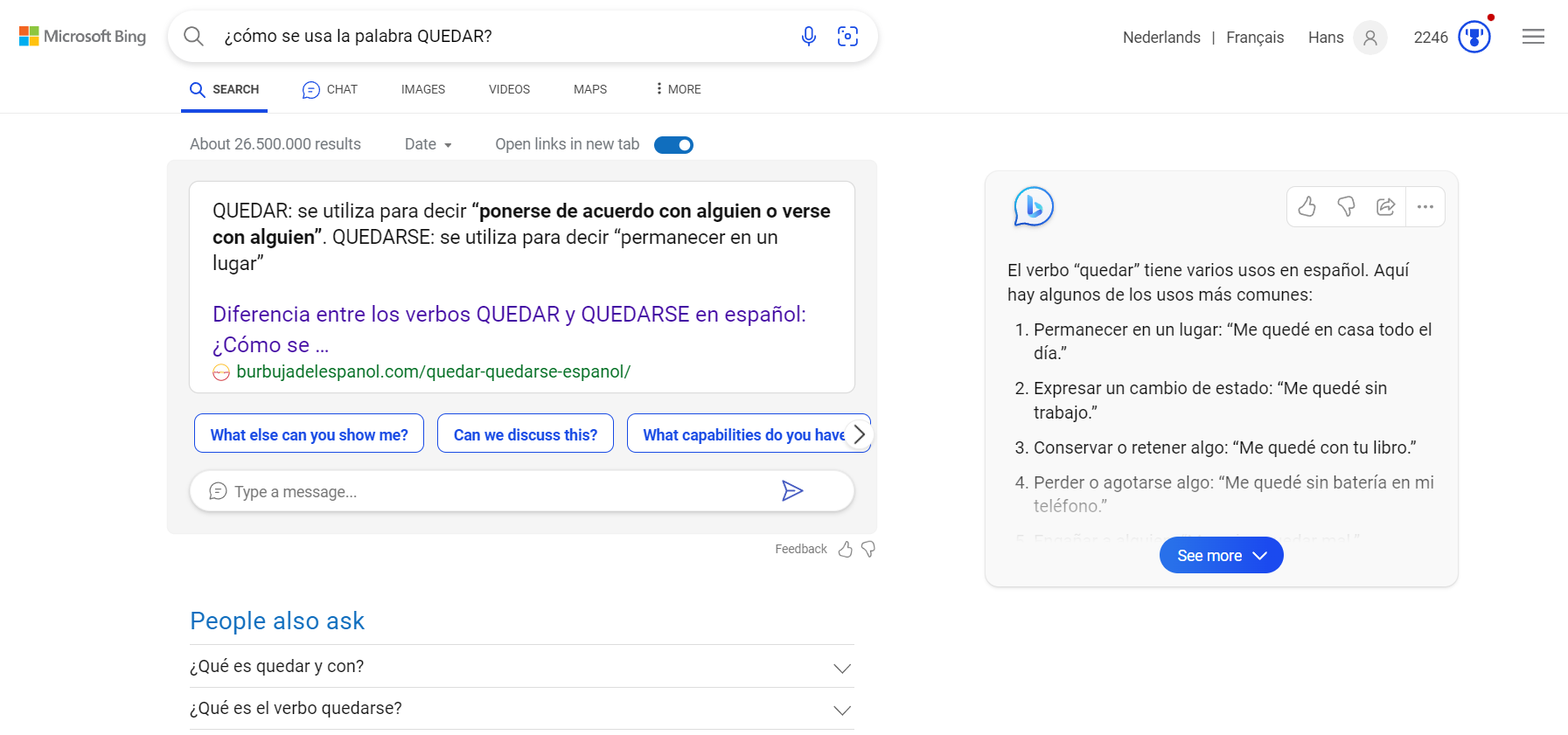
Task: Expand answer with See more
Action: [1221, 556]
